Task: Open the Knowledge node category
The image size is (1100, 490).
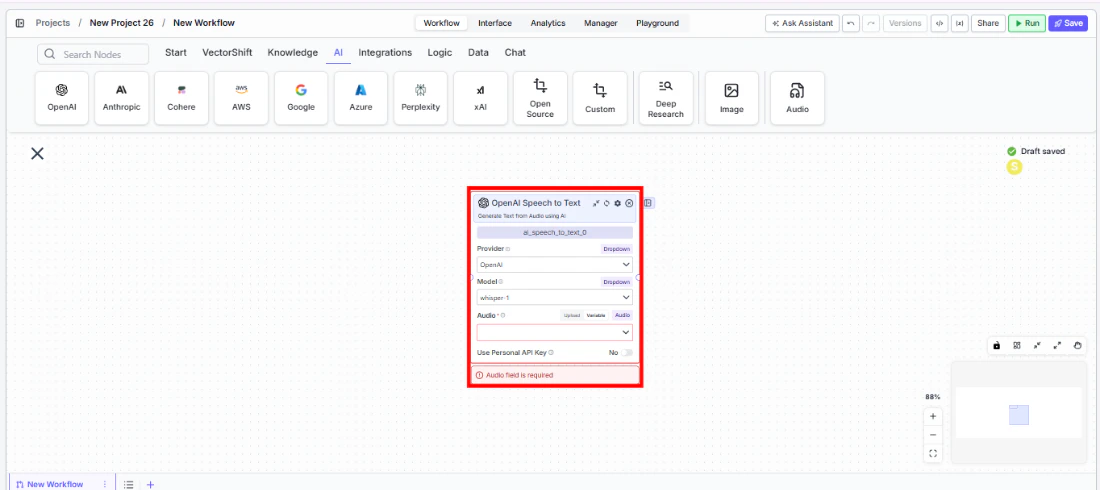Action: tap(293, 53)
